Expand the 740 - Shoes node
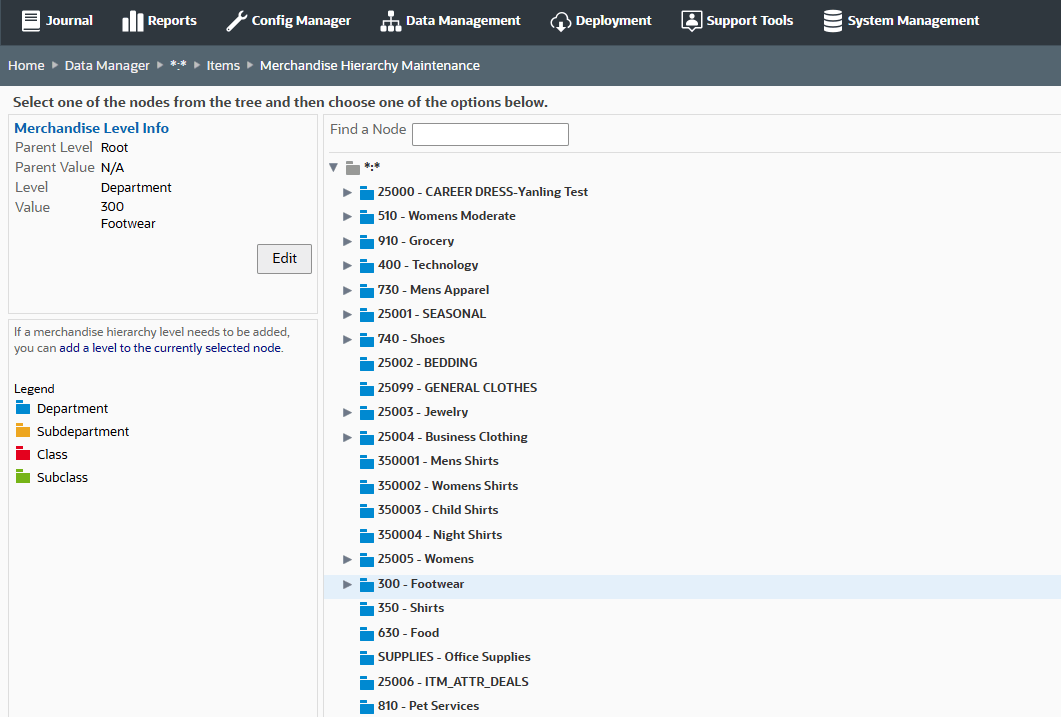Image resolution: width=1061 pixels, height=717 pixels. (x=348, y=339)
